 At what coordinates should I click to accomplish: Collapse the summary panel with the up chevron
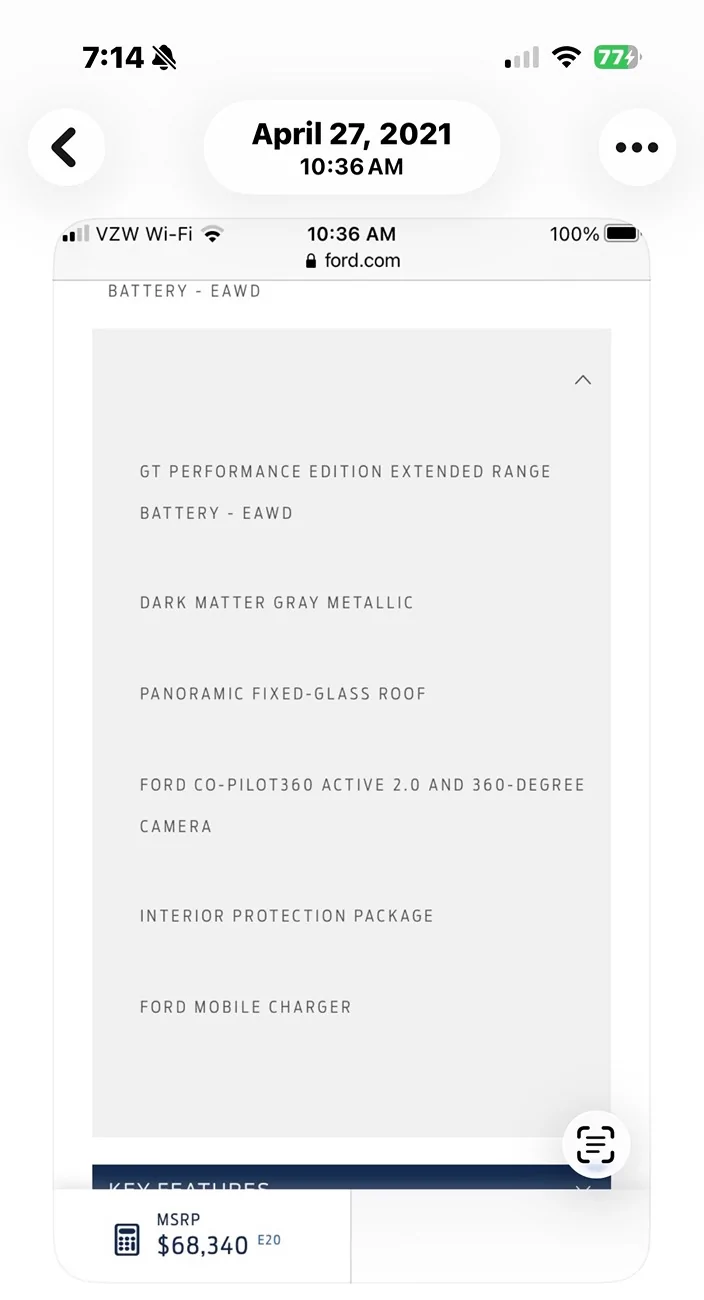click(583, 380)
